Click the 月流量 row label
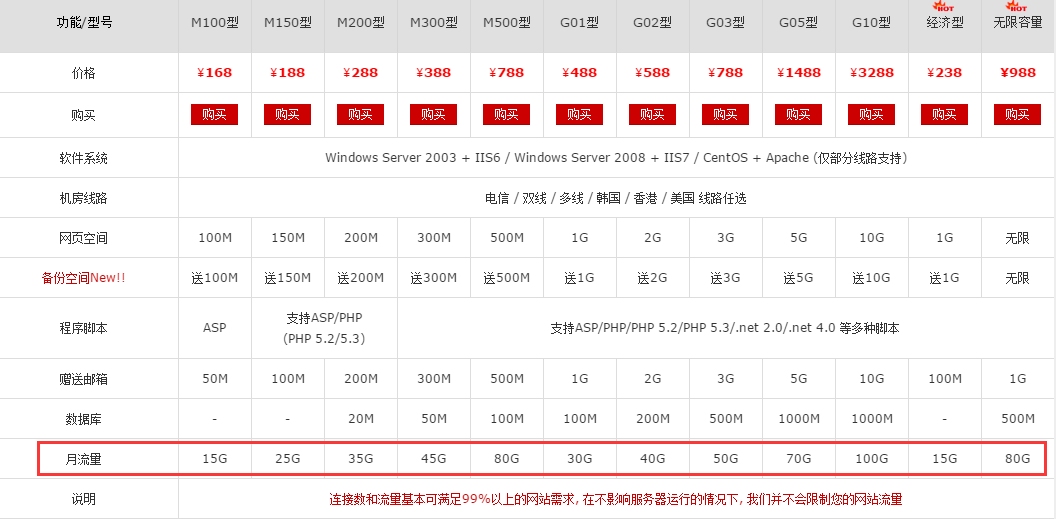 click(84, 459)
